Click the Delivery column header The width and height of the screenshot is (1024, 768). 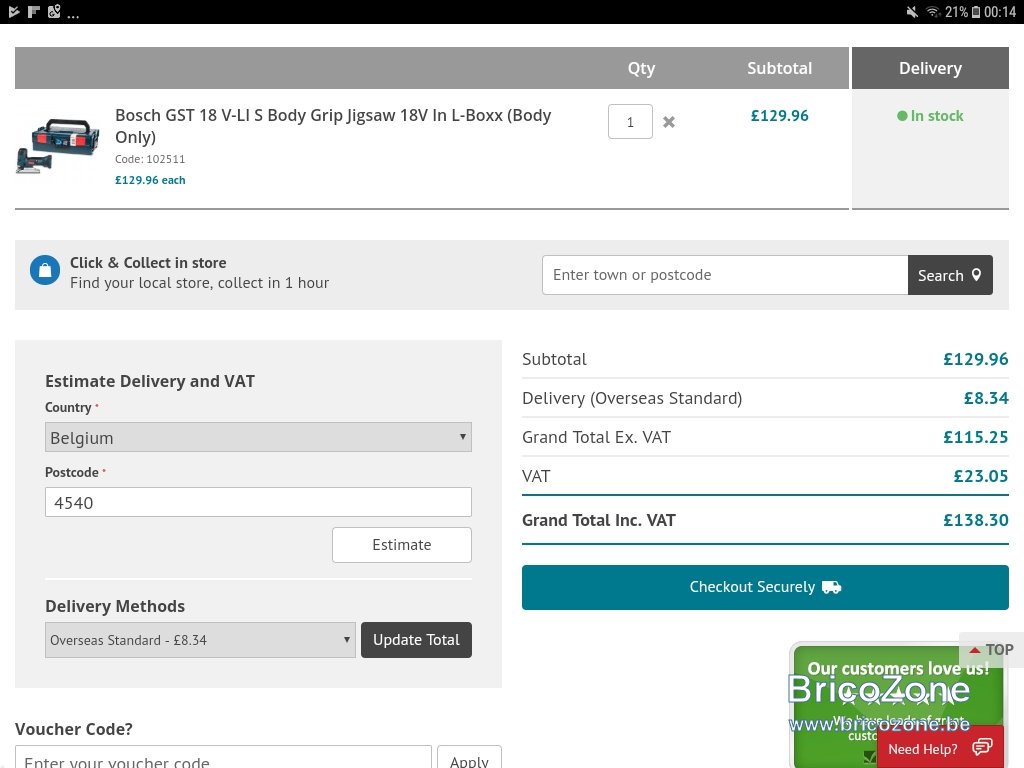(930, 68)
